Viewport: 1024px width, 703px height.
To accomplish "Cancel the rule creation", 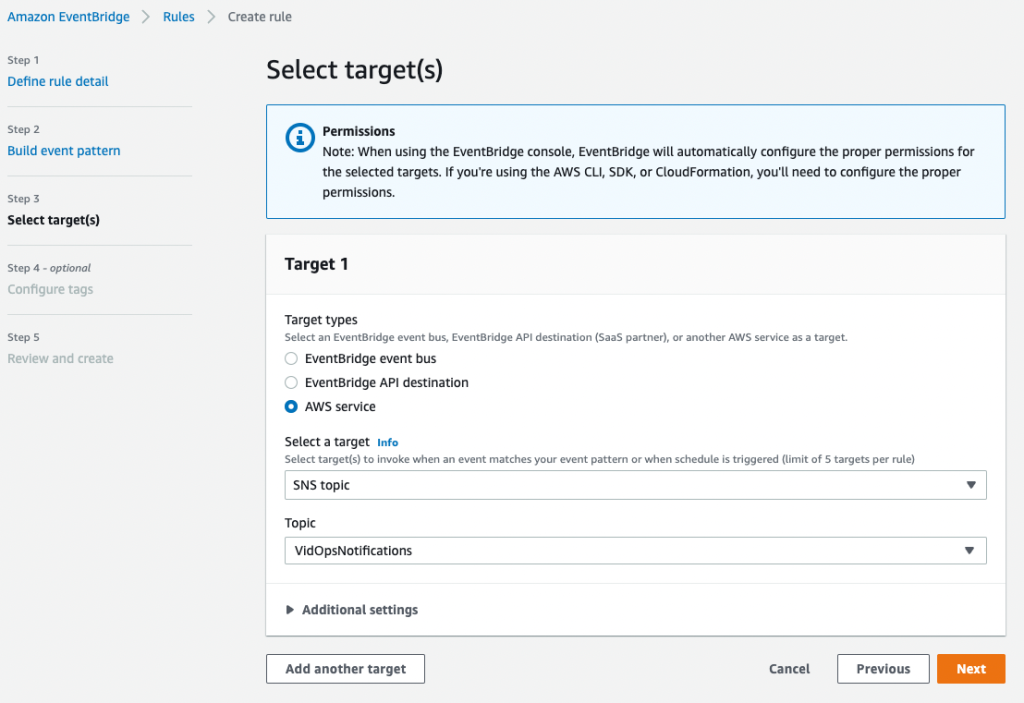I will click(x=789, y=668).
